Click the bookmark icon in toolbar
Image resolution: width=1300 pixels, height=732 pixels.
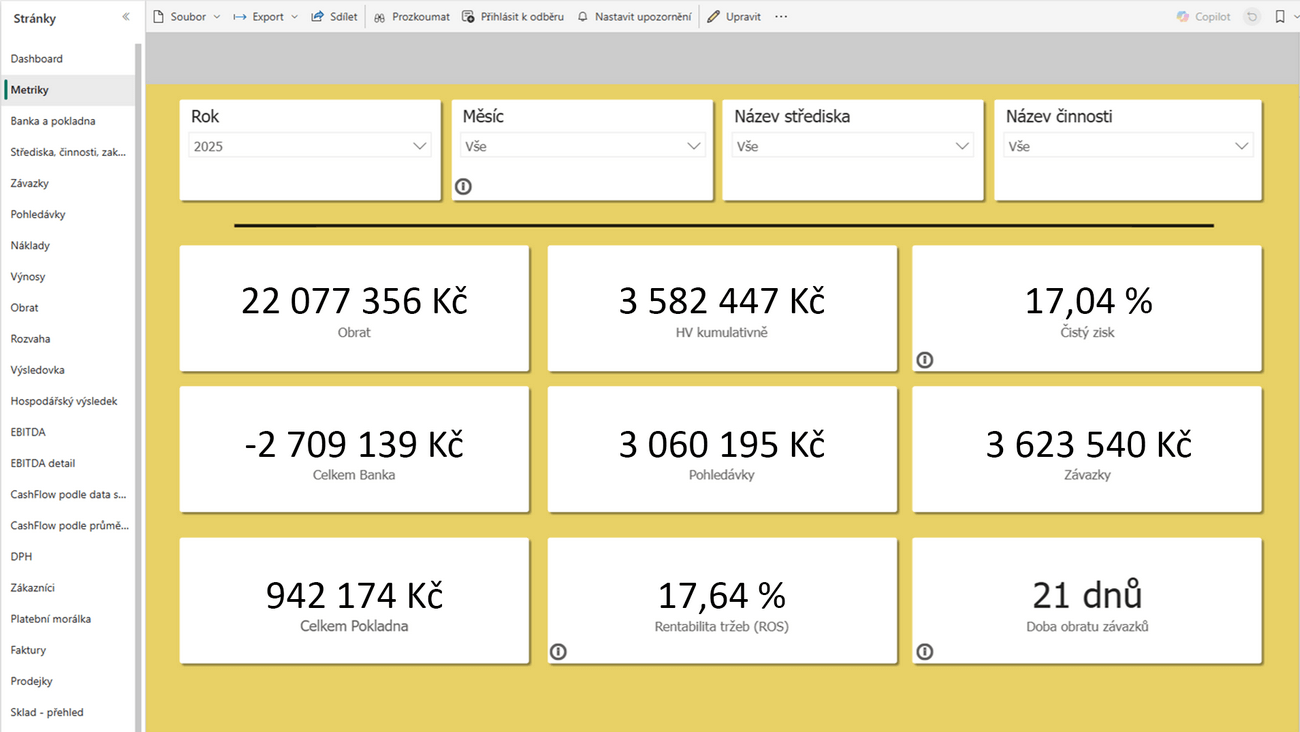pyautogui.click(x=1279, y=17)
